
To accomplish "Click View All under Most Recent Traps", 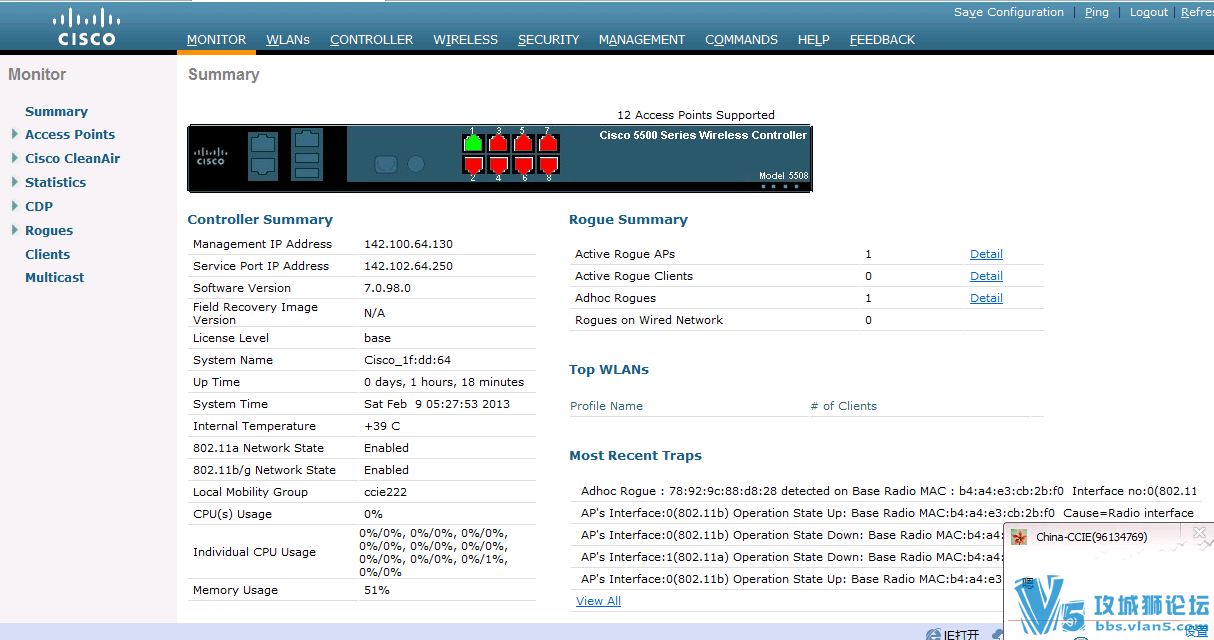I will pyautogui.click(x=597, y=601).
